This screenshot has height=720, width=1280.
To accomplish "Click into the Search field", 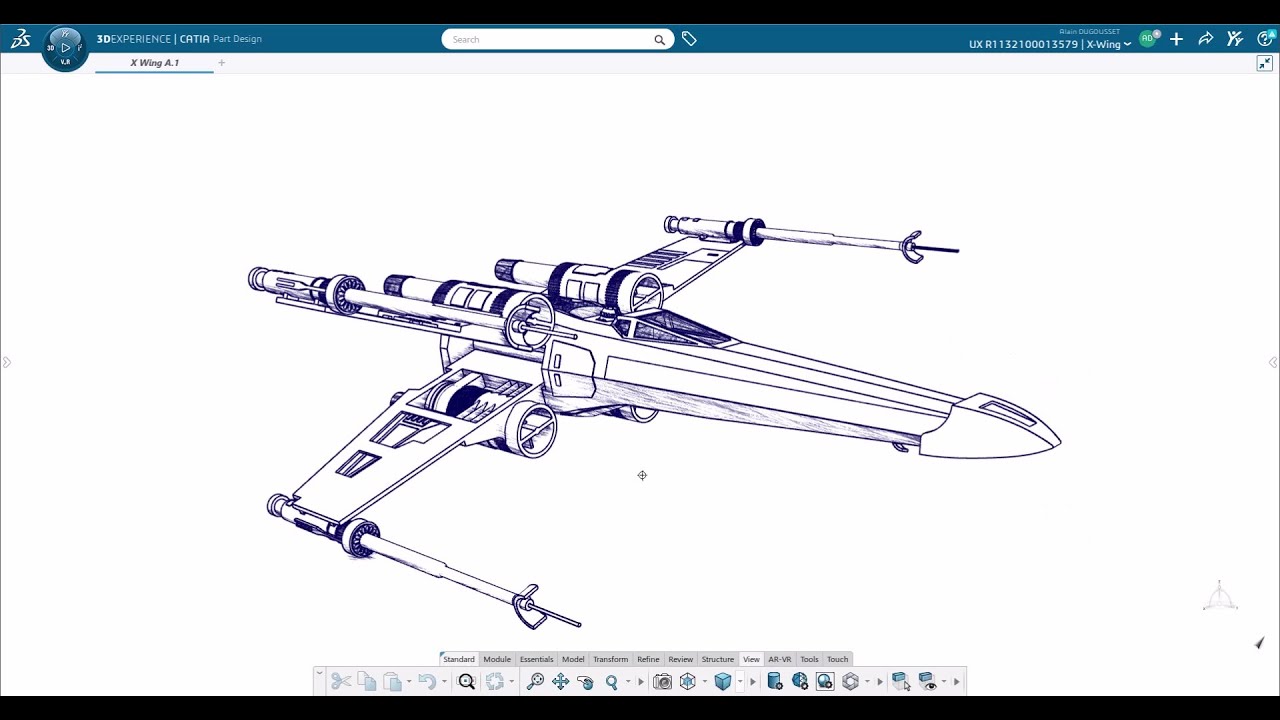I will [548, 40].
